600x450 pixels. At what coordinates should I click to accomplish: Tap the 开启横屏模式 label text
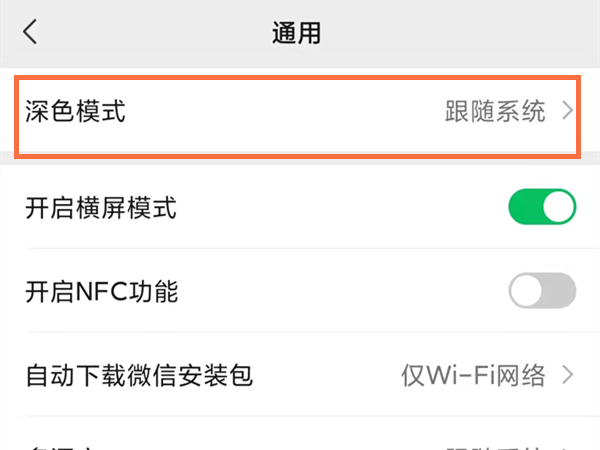pyautogui.click(x=100, y=208)
